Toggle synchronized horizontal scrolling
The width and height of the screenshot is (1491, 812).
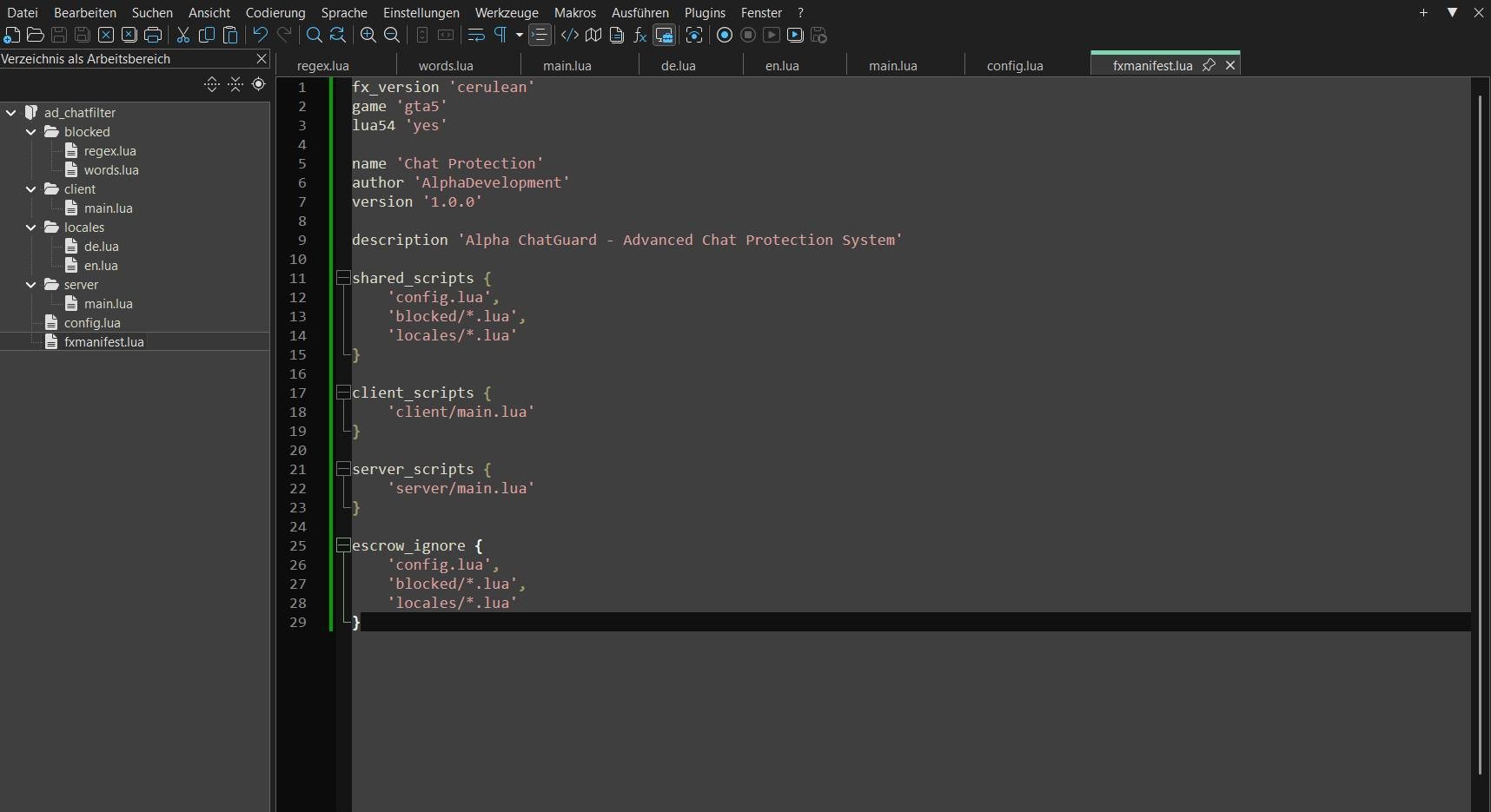click(446, 36)
